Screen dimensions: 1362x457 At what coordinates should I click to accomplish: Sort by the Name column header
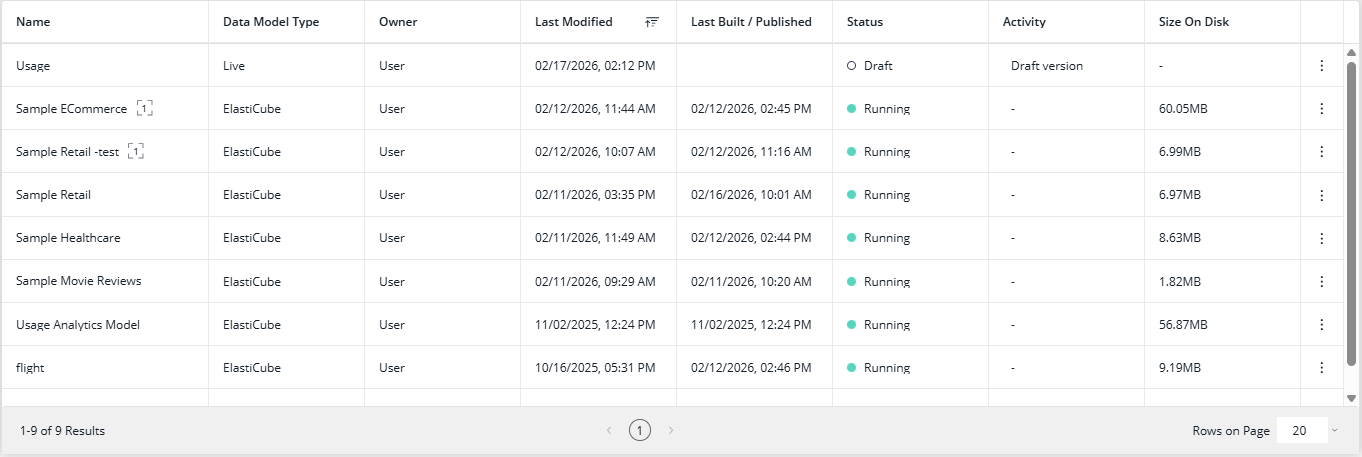coord(33,22)
